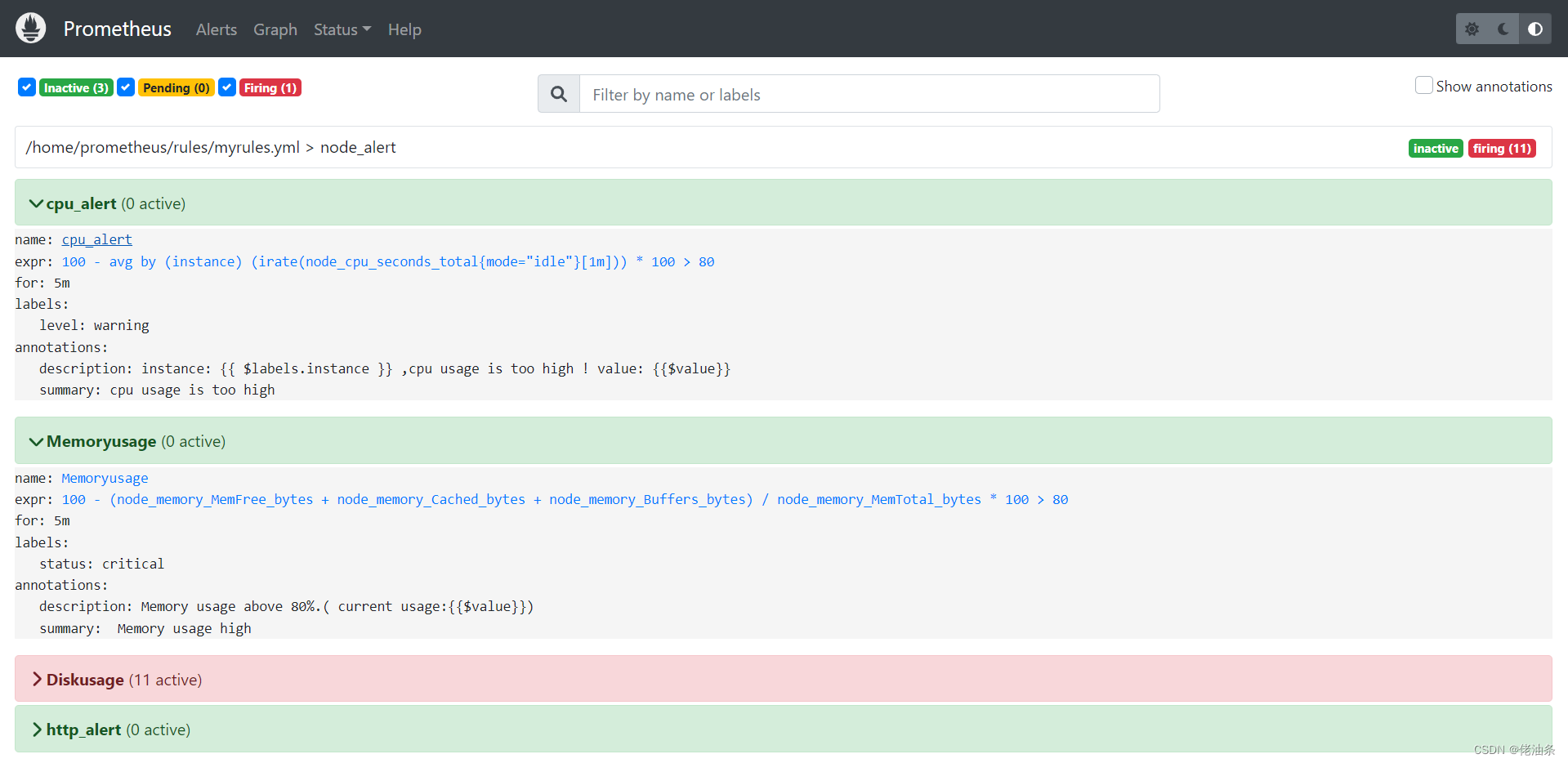Image resolution: width=1568 pixels, height=763 pixels.
Task: Open the cpu_alert name link
Action: (x=97, y=239)
